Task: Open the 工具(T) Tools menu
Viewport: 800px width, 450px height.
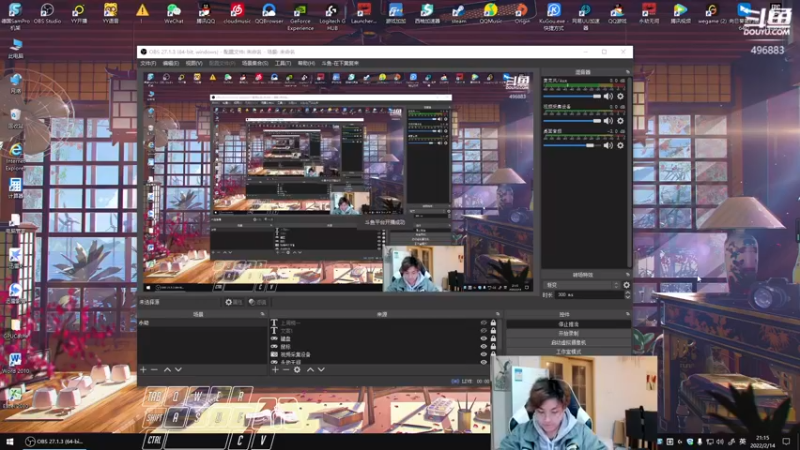Action: pyautogui.click(x=283, y=63)
